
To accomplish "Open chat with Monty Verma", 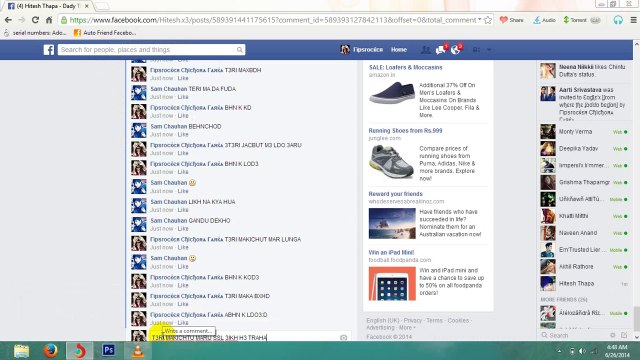I will (x=584, y=132).
